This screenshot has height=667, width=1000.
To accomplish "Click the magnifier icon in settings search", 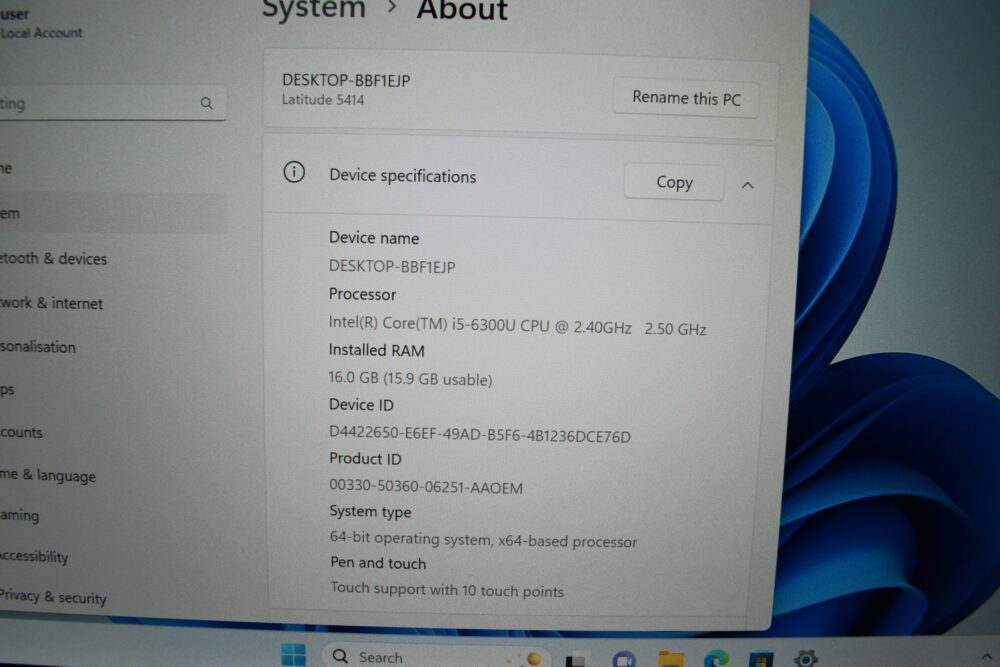I will pos(206,103).
